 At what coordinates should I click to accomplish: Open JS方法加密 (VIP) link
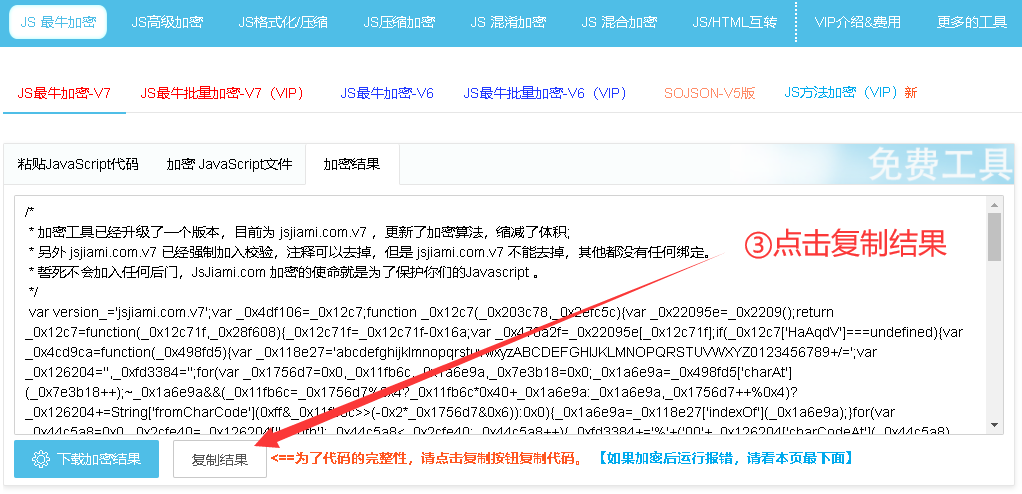point(849,93)
